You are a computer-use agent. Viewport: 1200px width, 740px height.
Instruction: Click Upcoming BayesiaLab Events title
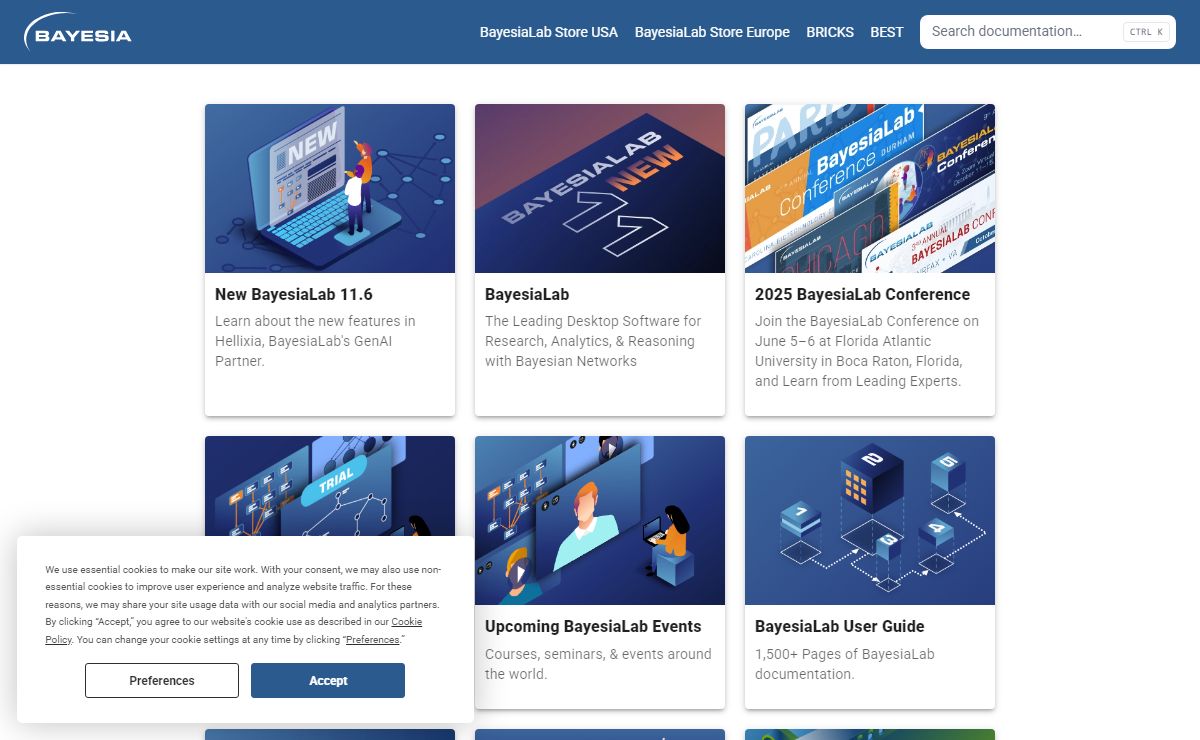click(x=593, y=626)
